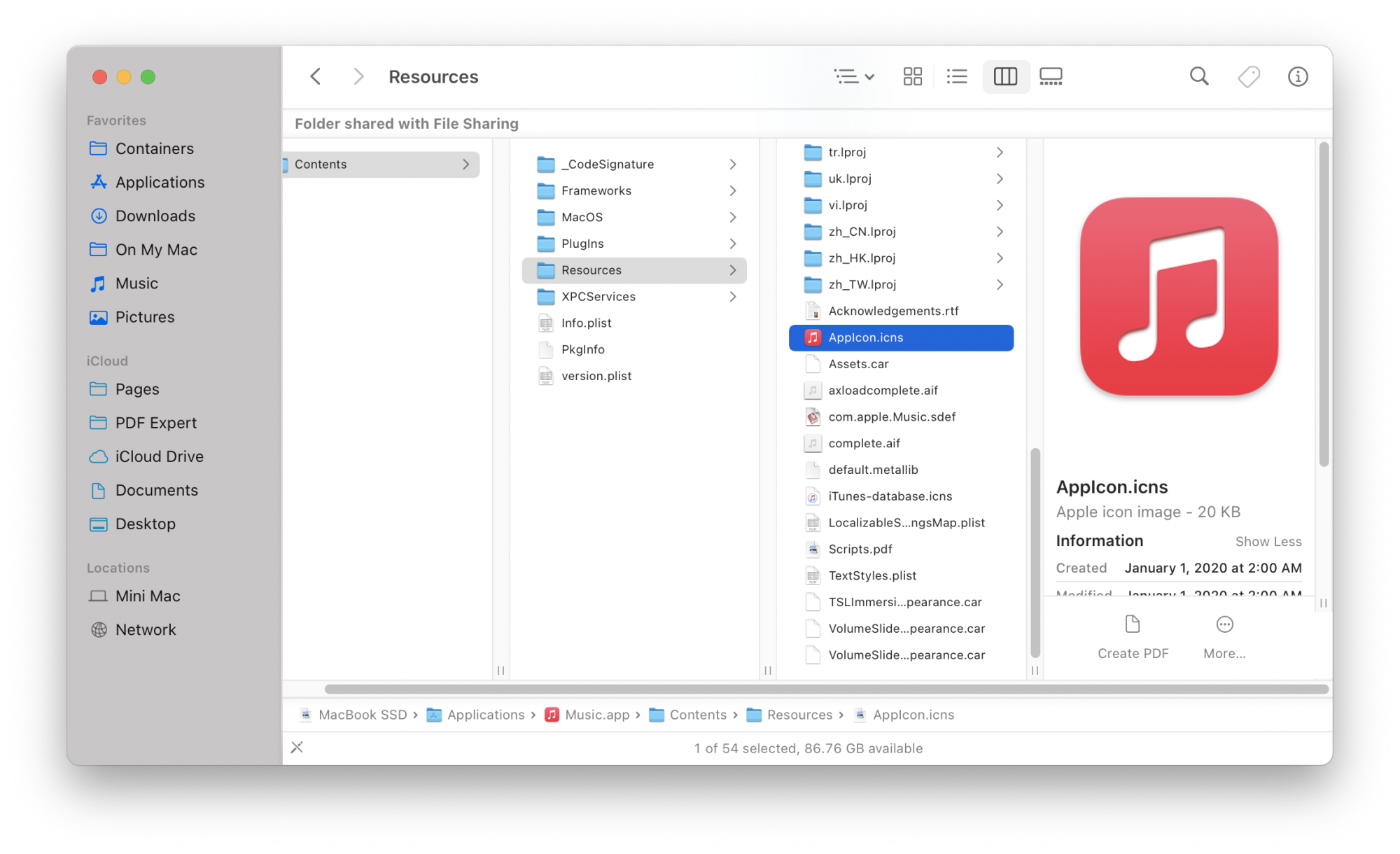This screenshot has height=854, width=1400.
Task: Select Acknowledgements.rtf file
Action: tap(893, 311)
